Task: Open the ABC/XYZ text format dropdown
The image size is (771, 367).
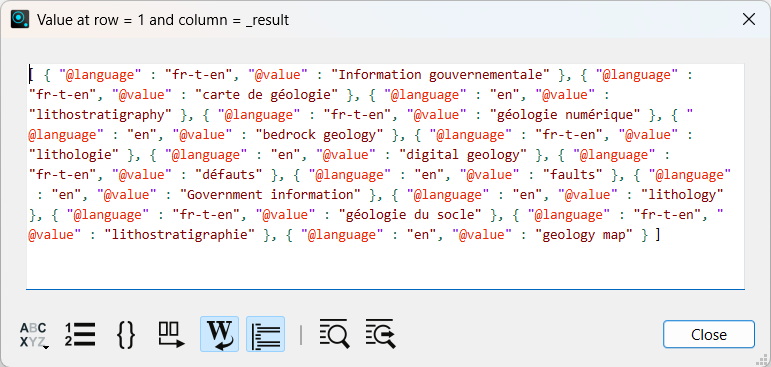Action: pyautogui.click(x=33, y=335)
